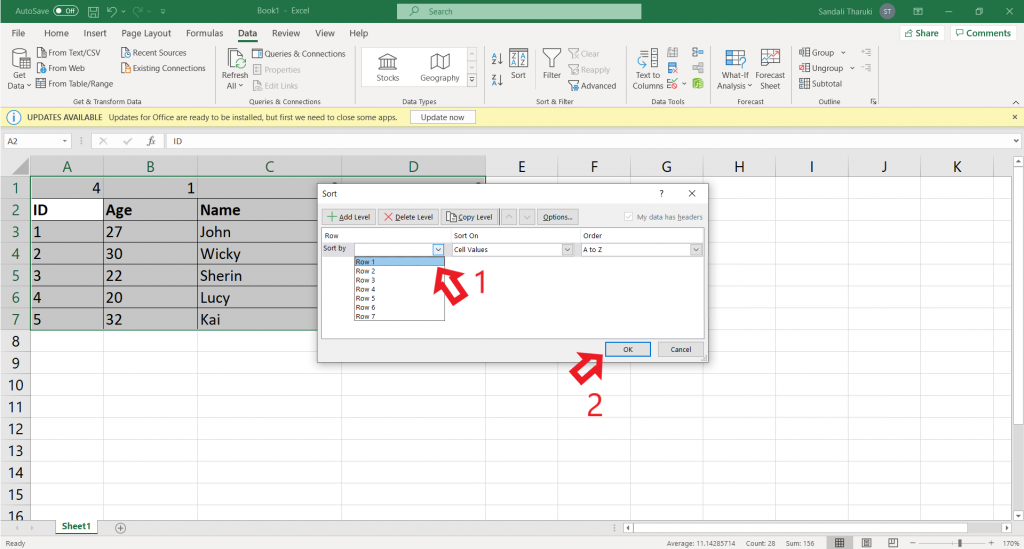Click the Subtotal command
The height and width of the screenshot is (549, 1024).
pyautogui.click(x=820, y=84)
